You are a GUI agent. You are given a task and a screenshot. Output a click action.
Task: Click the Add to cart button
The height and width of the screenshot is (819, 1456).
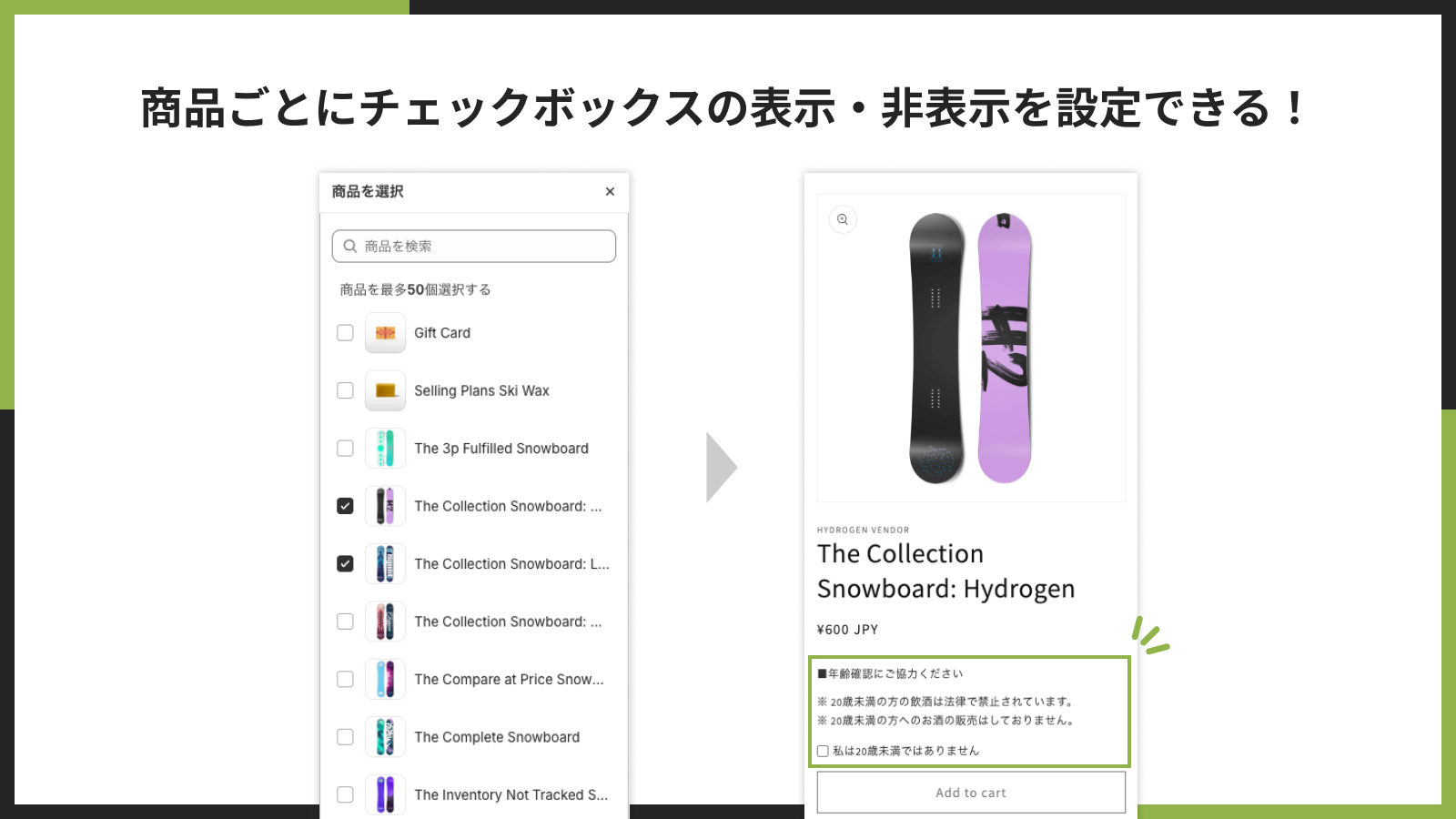[x=970, y=792]
